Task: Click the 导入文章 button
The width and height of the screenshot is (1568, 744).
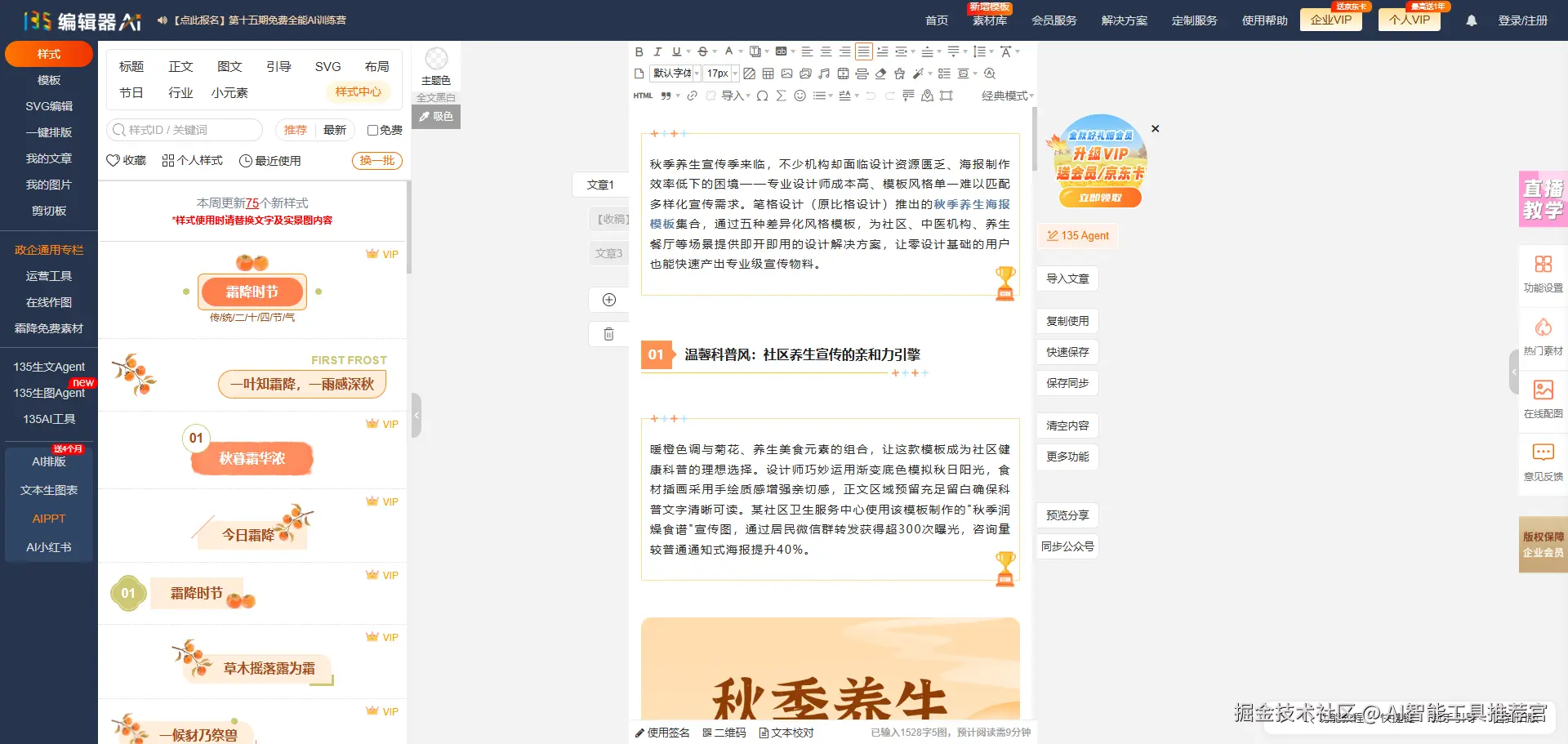Action: click(x=1067, y=278)
